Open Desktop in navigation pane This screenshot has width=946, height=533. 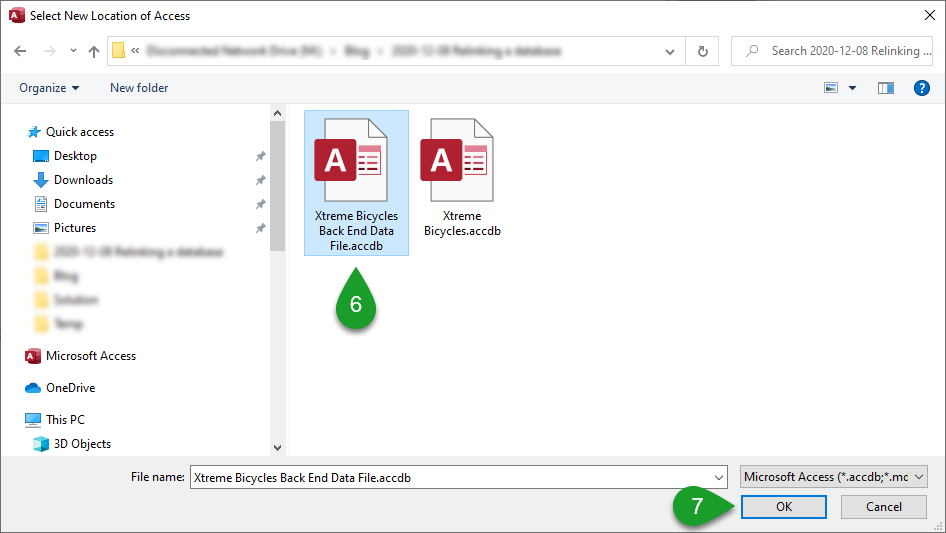tap(75, 156)
